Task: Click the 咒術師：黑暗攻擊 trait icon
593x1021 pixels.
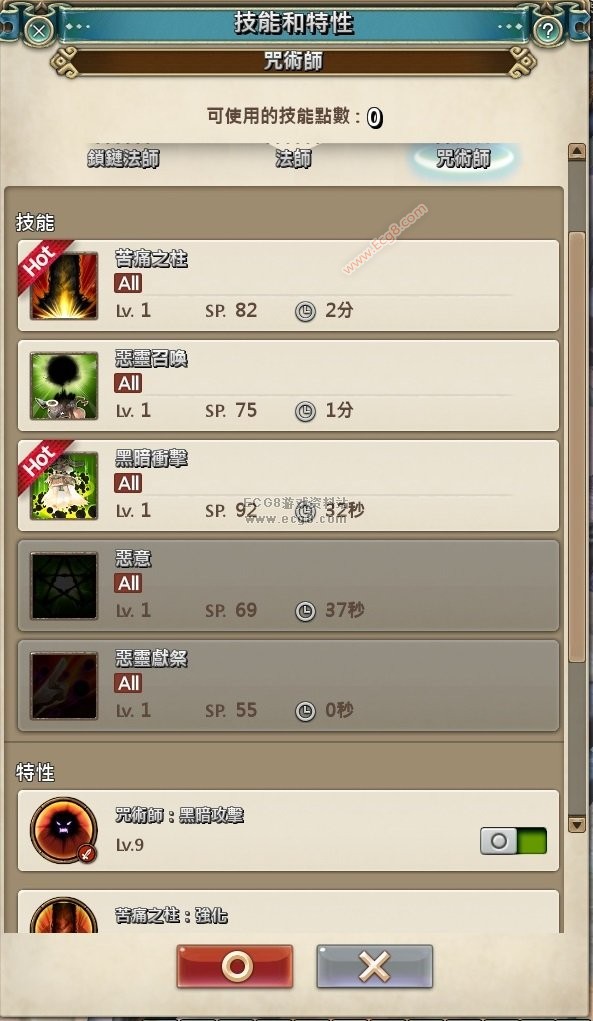Action: (64, 831)
